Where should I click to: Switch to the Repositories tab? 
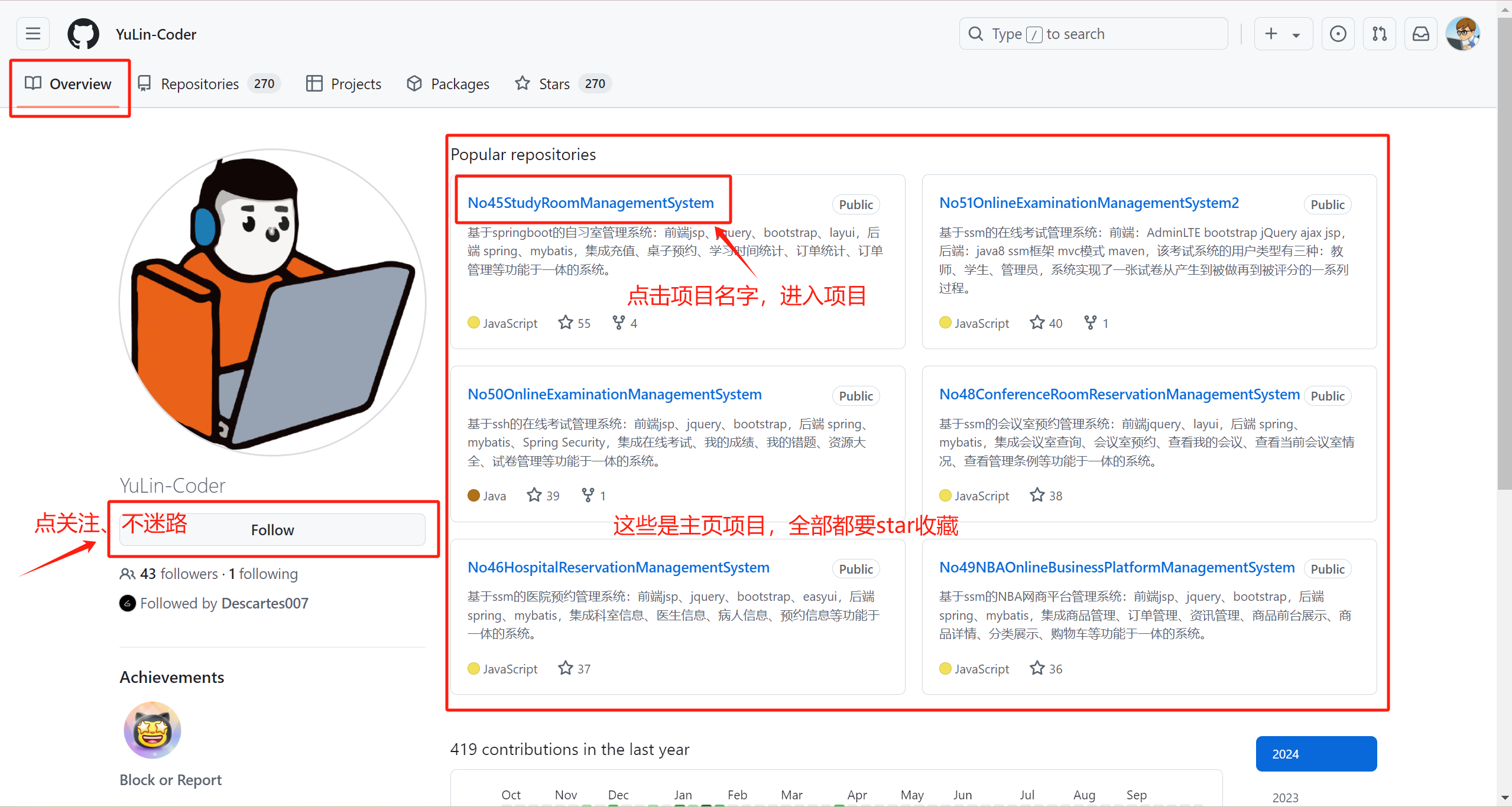coord(209,84)
